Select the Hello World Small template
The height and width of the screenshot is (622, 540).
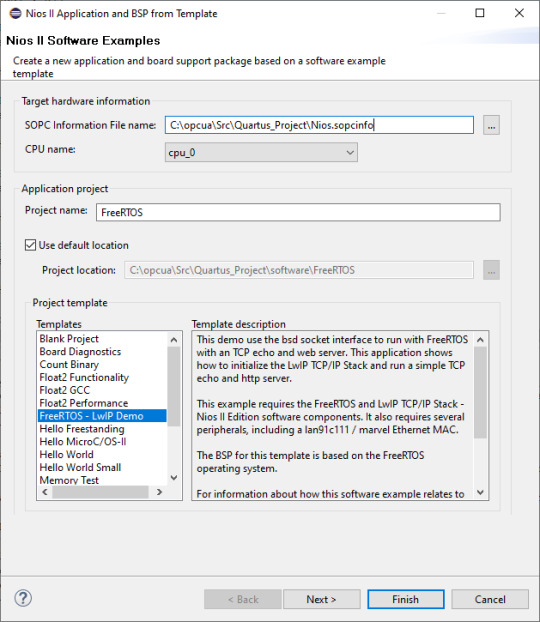[x=81, y=467]
